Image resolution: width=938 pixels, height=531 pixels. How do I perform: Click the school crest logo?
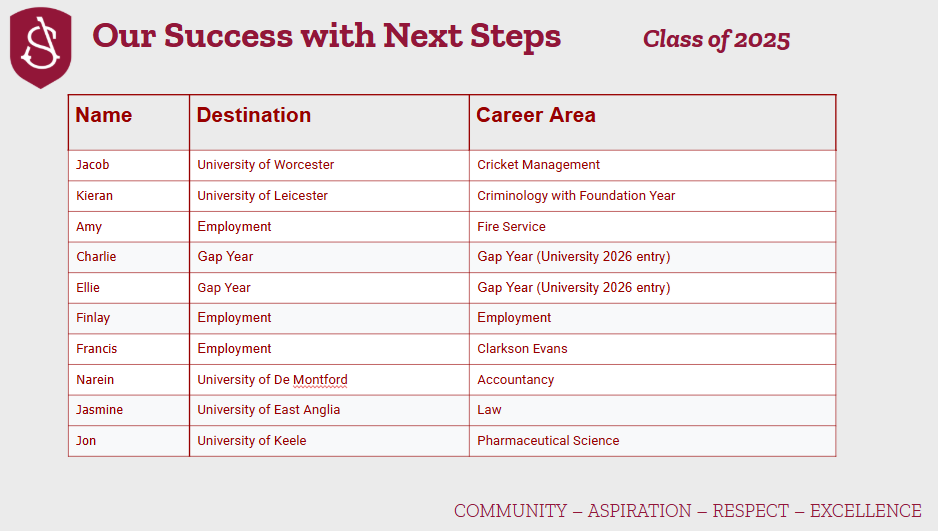[41, 46]
